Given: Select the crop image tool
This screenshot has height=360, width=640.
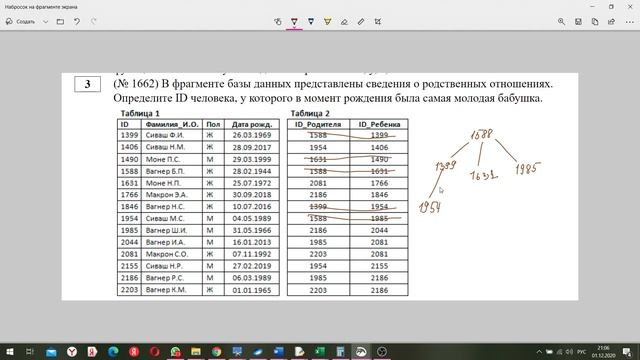Looking at the screenshot, I should (378, 22).
